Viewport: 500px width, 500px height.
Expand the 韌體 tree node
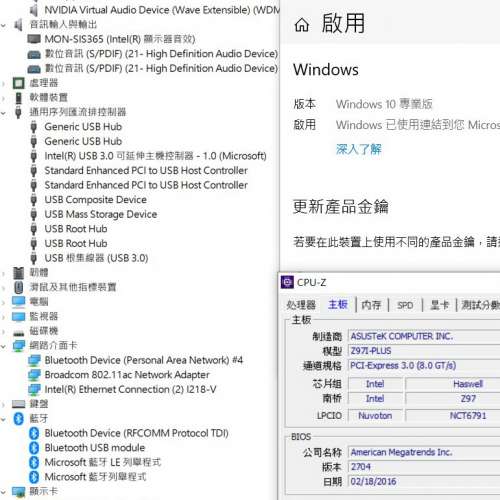point(3,273)
